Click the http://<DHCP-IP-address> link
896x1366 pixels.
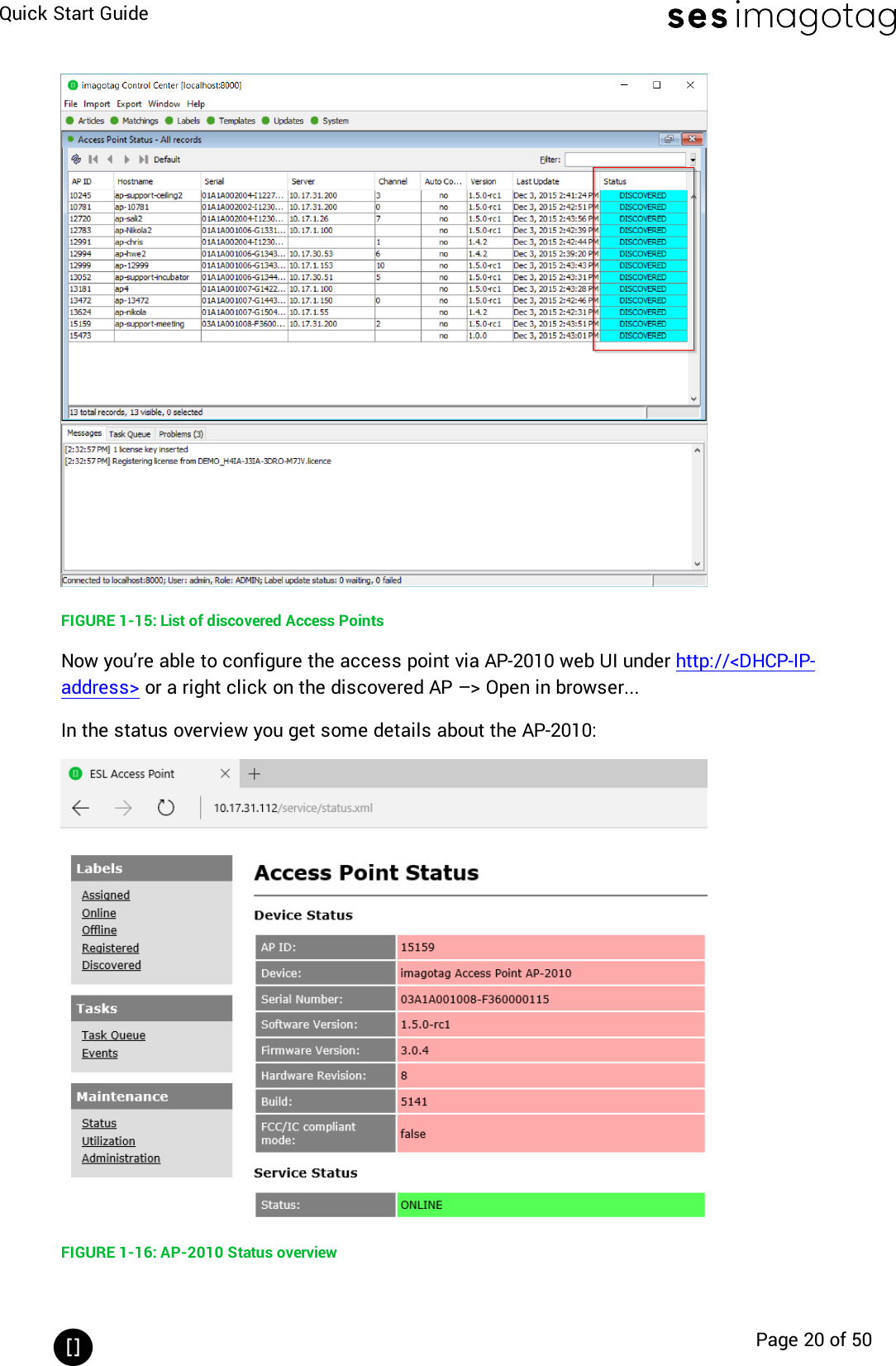click(746, 662)
